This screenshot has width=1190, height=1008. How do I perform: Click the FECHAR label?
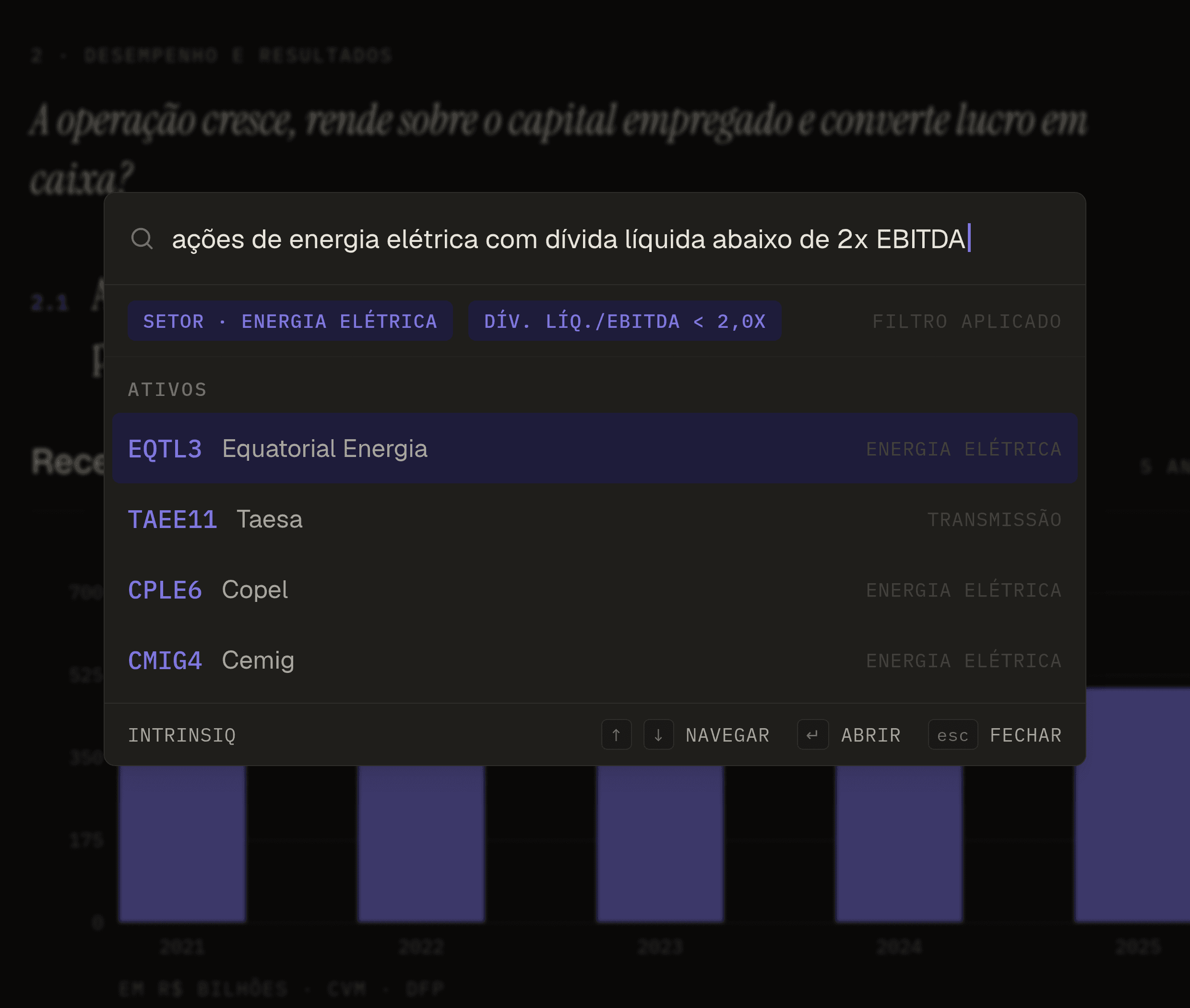pyautogui.click(x=1025, y=735)
